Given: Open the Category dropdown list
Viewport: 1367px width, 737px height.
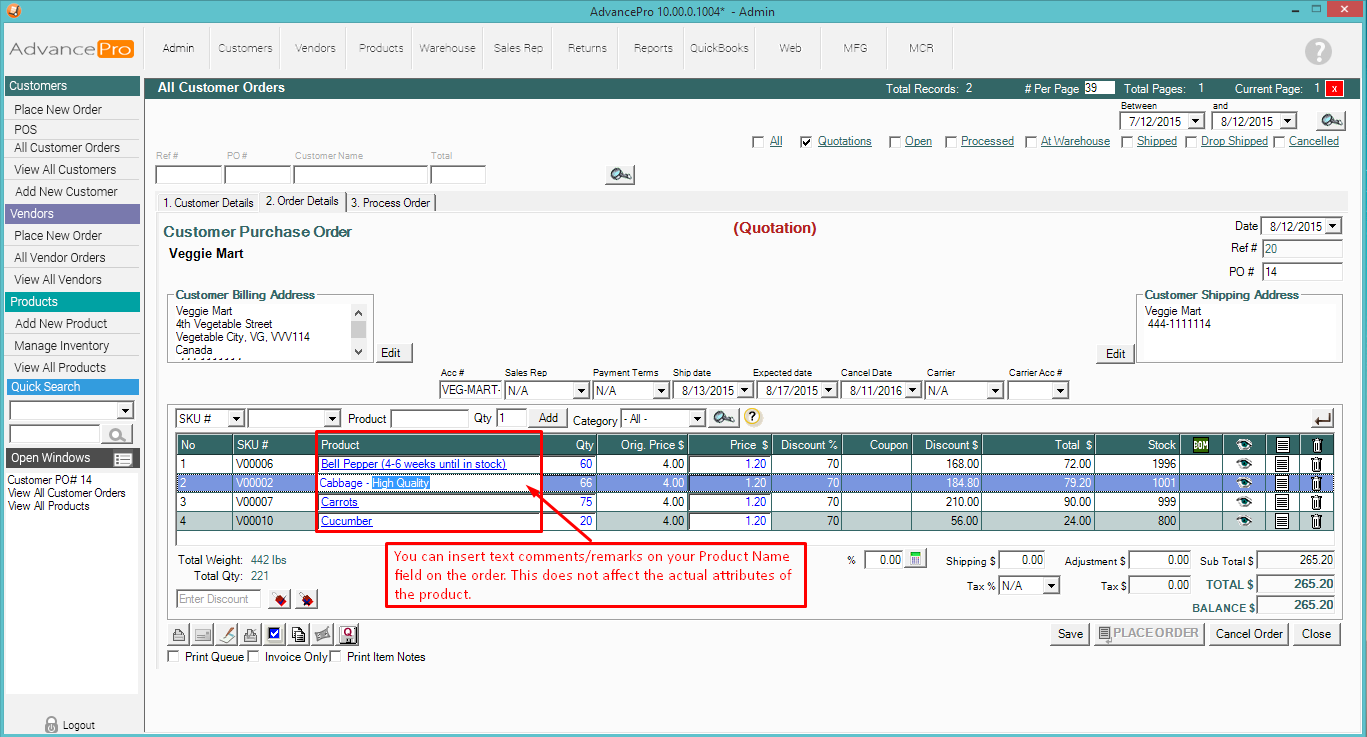Looking at the screenshot, I should [697, 418].
